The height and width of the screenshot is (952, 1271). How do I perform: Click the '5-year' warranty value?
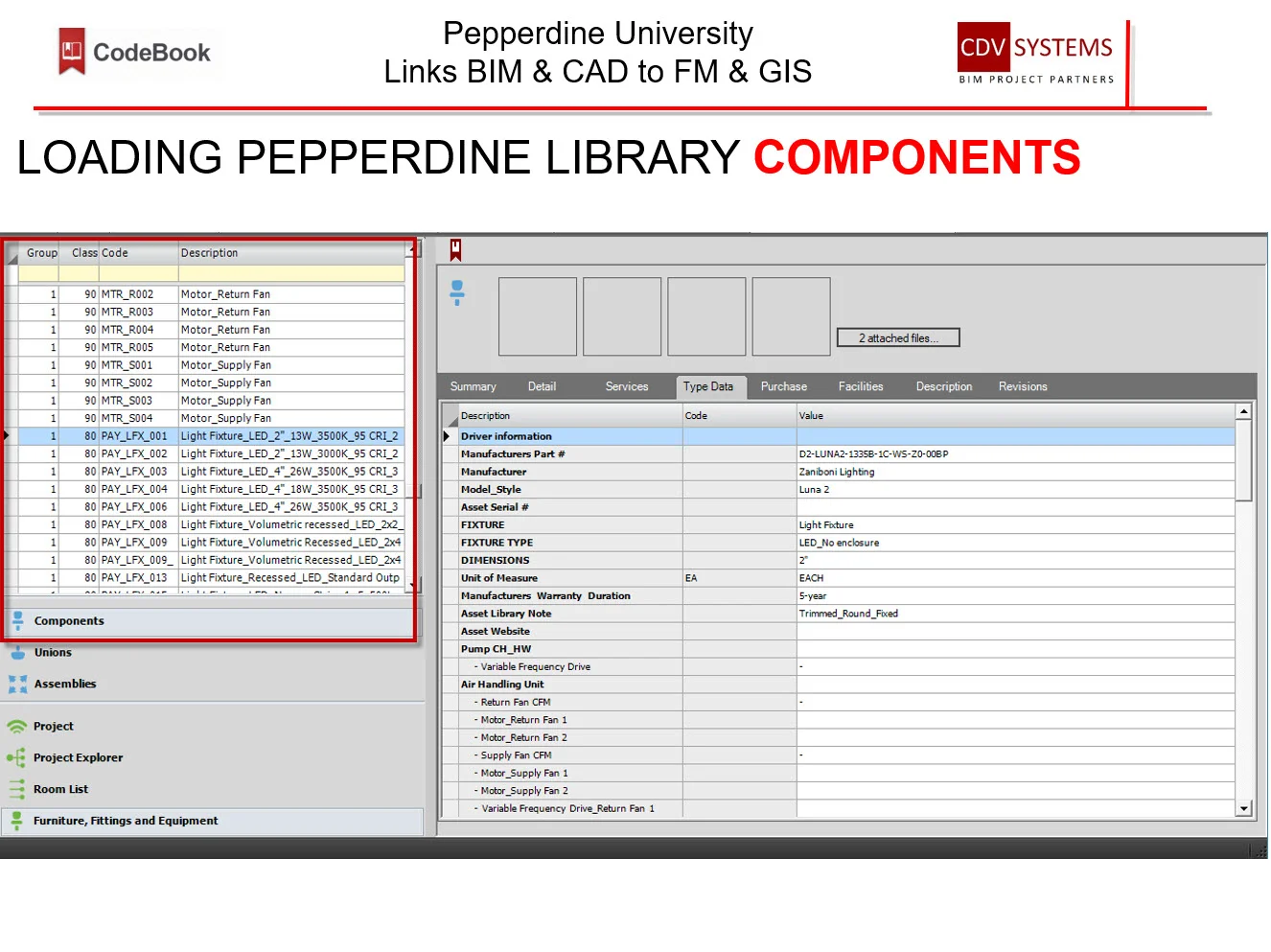(x=813, y=596)
